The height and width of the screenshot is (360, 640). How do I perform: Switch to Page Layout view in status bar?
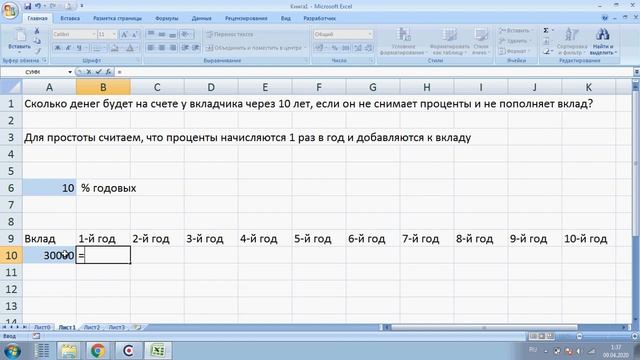point(541,336)
